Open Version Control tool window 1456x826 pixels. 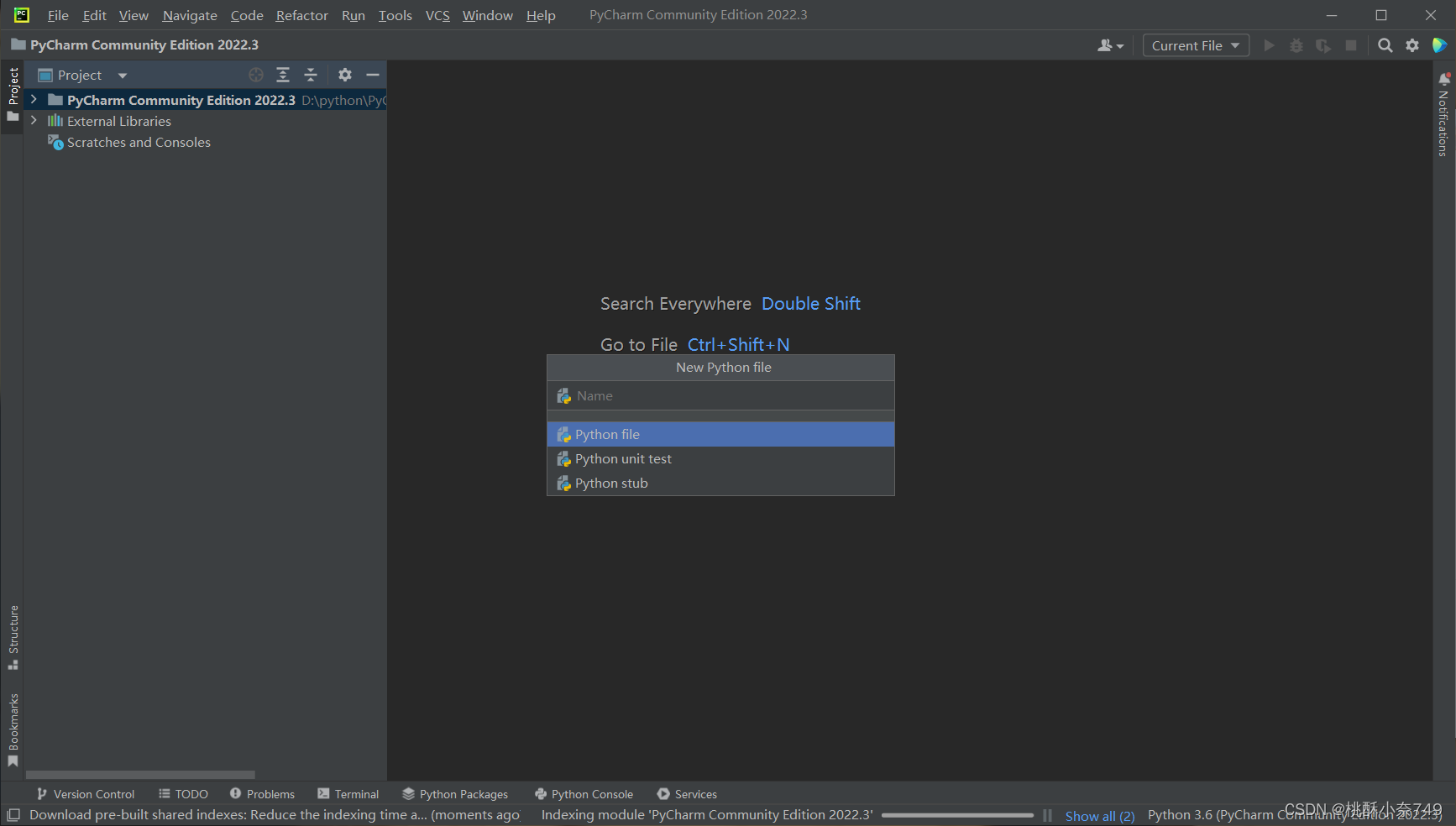[x=86, y=794]
